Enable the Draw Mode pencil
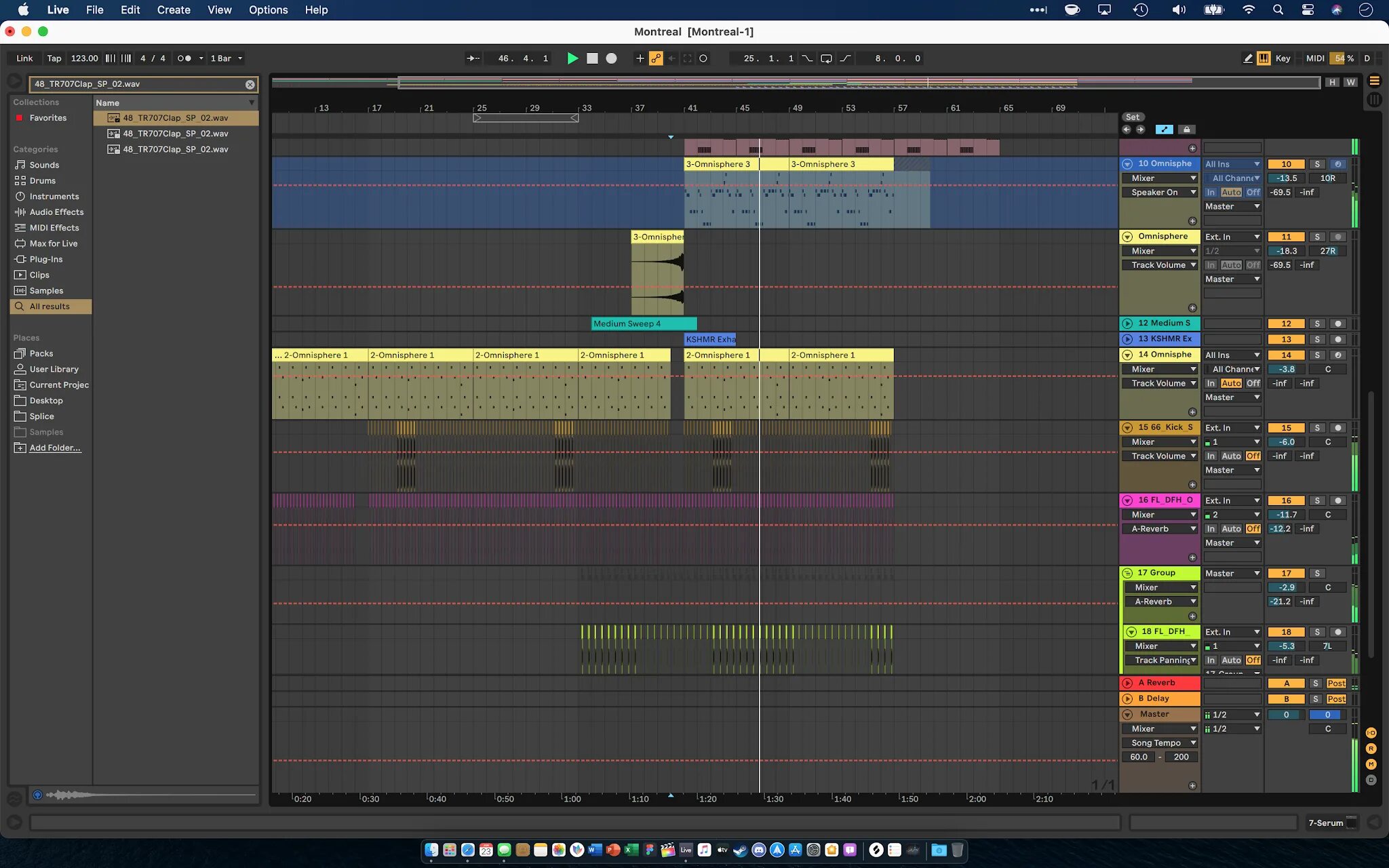This screenshot has height=868, width=1389. 1247,58
